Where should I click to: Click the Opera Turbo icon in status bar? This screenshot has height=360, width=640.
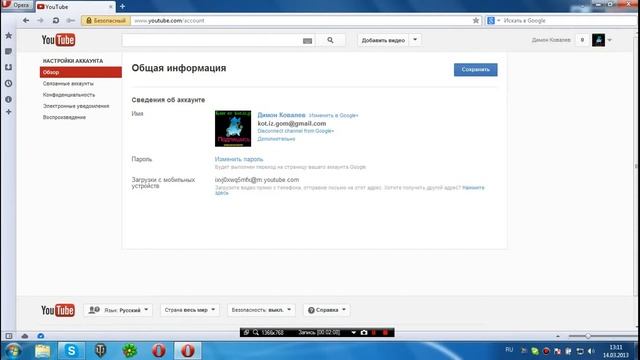(x=41, y=336)
